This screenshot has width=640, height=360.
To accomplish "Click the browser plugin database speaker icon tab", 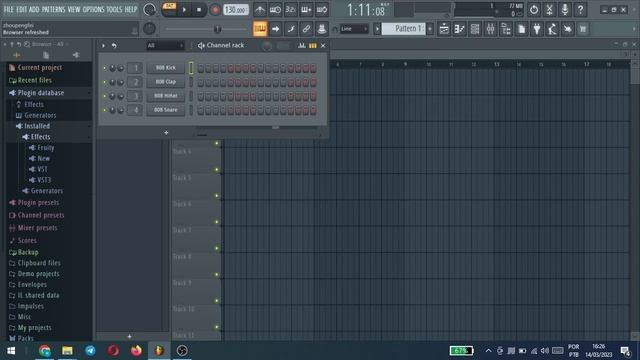I will click(x=76, y=55).
